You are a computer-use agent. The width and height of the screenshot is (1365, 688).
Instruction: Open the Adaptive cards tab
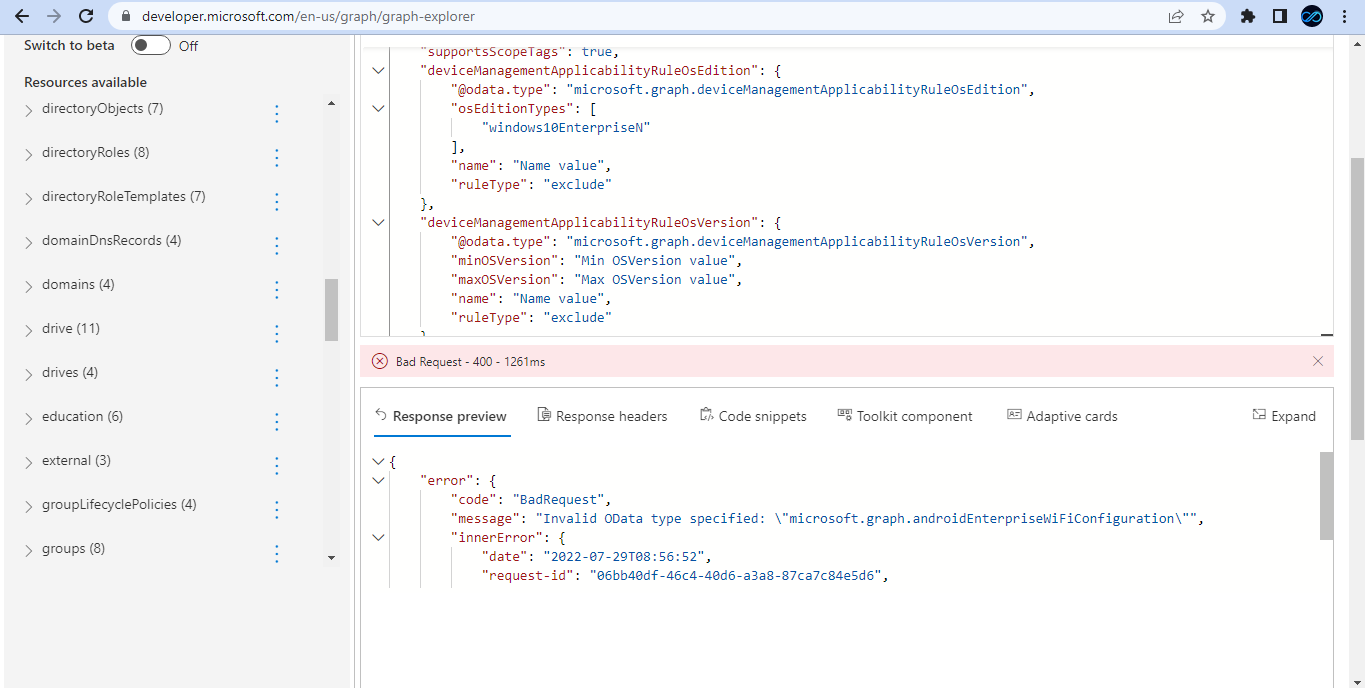1062,416
